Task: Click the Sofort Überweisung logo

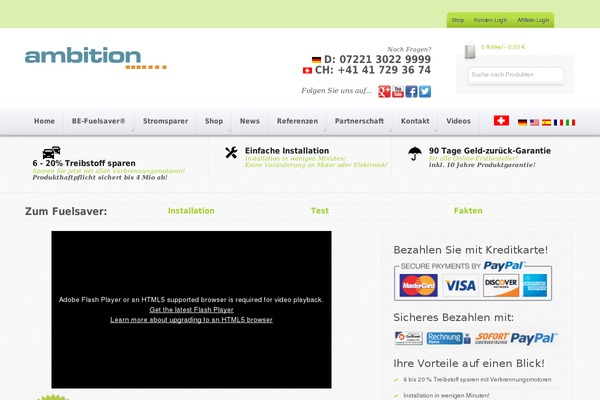Action: coord(491,338)
